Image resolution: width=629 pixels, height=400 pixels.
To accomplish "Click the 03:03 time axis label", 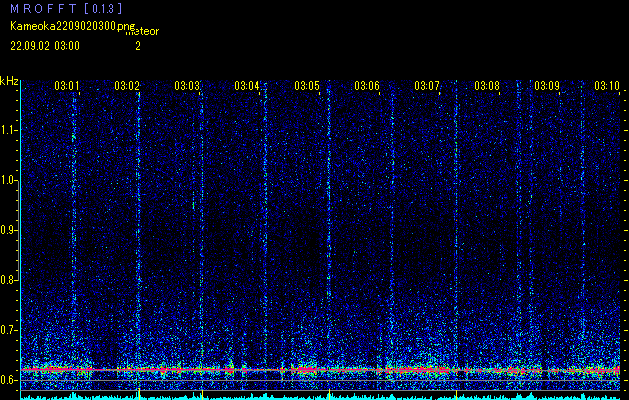I will (187, 86).
